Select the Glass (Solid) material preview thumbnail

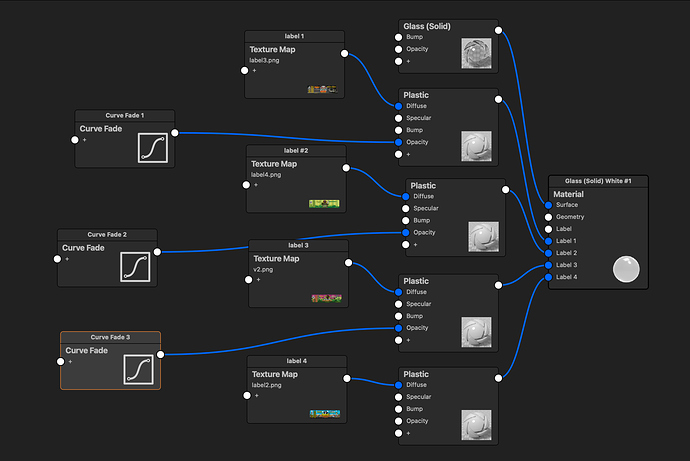click(x=476, y=53)
